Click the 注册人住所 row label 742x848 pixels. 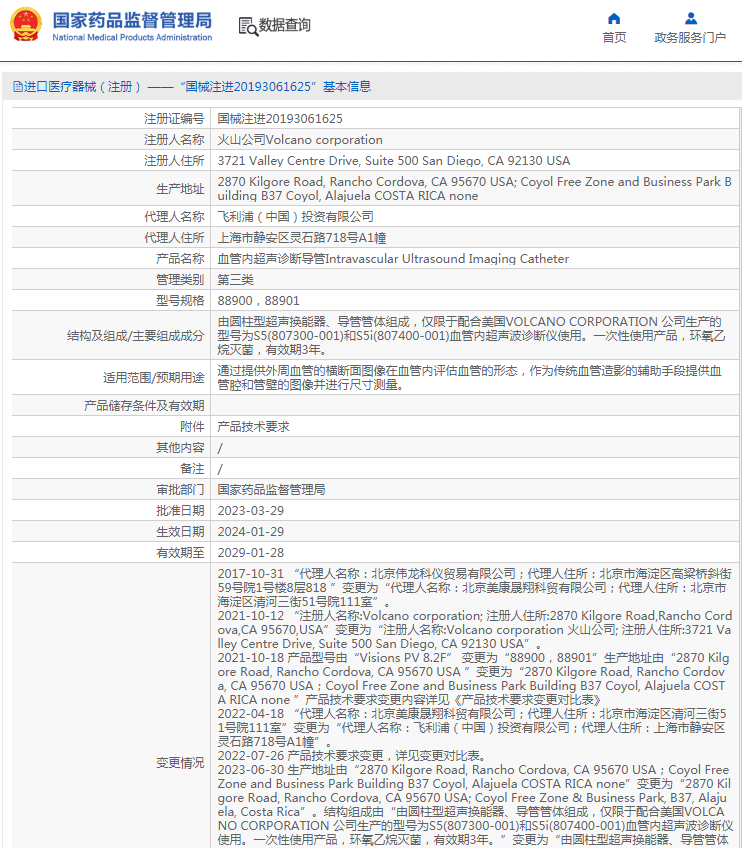pyautogui.click(x=174, y=161)
